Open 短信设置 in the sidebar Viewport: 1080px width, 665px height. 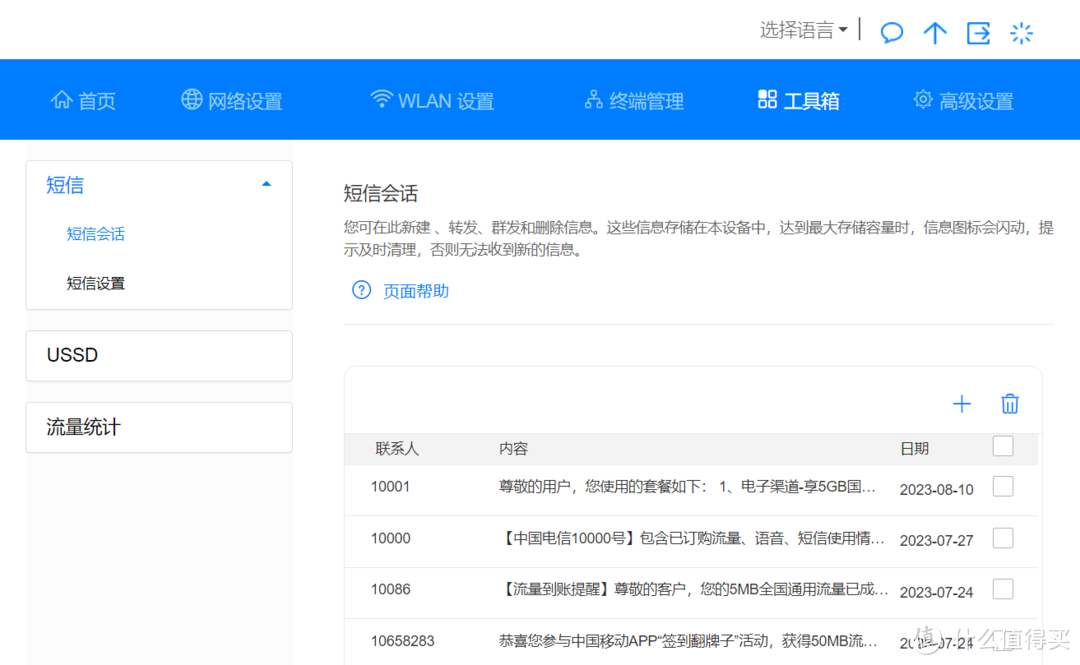tap(96, 283)
